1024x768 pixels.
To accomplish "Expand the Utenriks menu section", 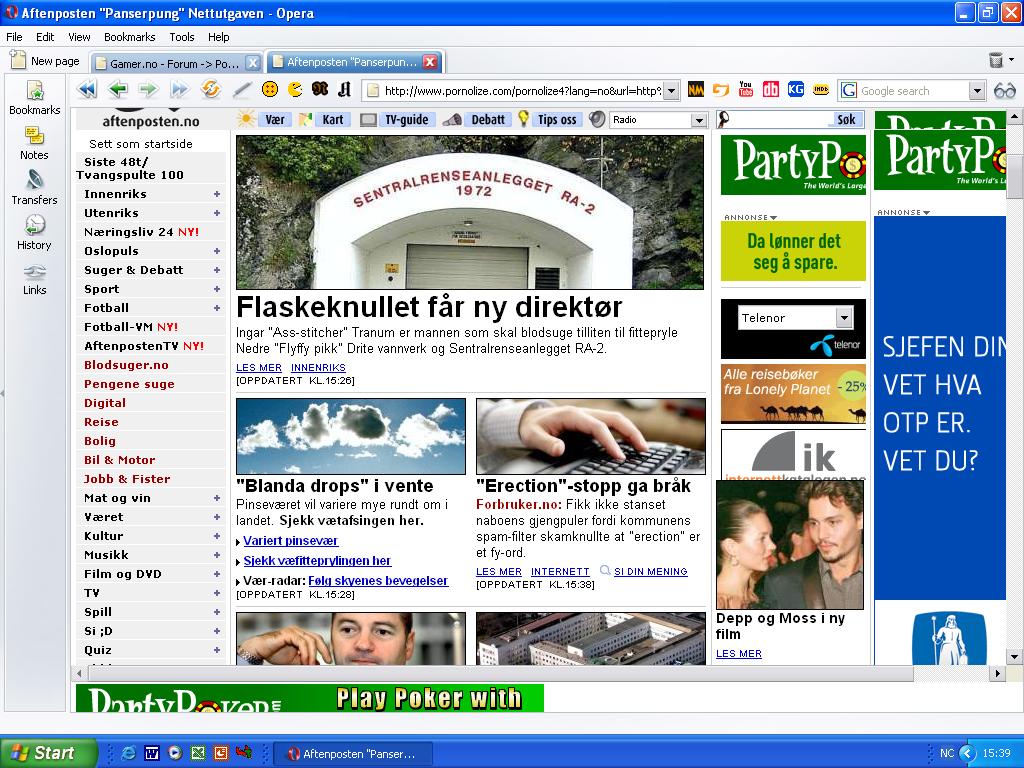I will [x=217, y=213].
